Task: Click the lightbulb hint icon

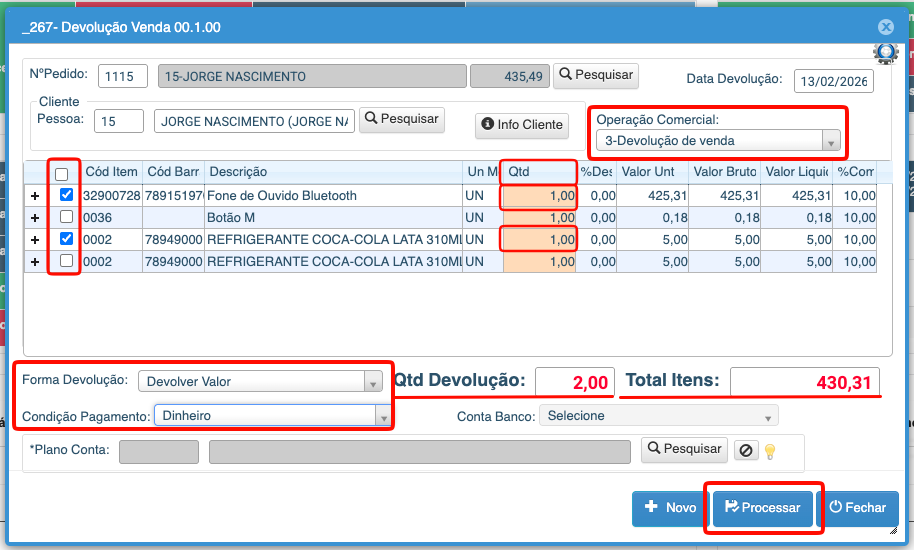Action: click(770, 452)
